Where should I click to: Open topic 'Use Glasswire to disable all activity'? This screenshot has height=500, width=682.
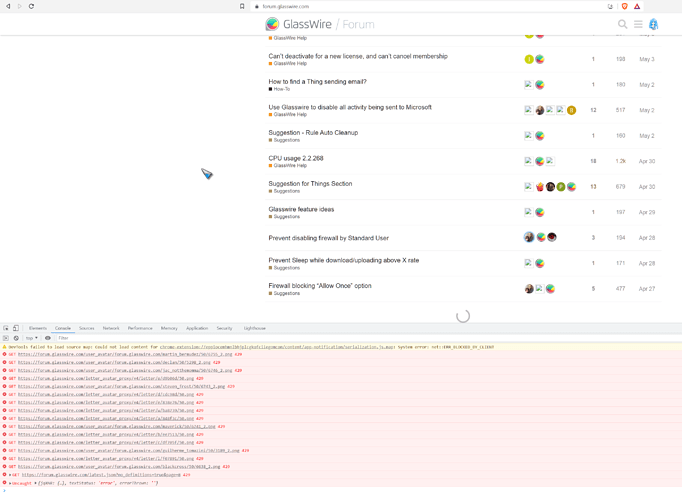pos(350,107)
